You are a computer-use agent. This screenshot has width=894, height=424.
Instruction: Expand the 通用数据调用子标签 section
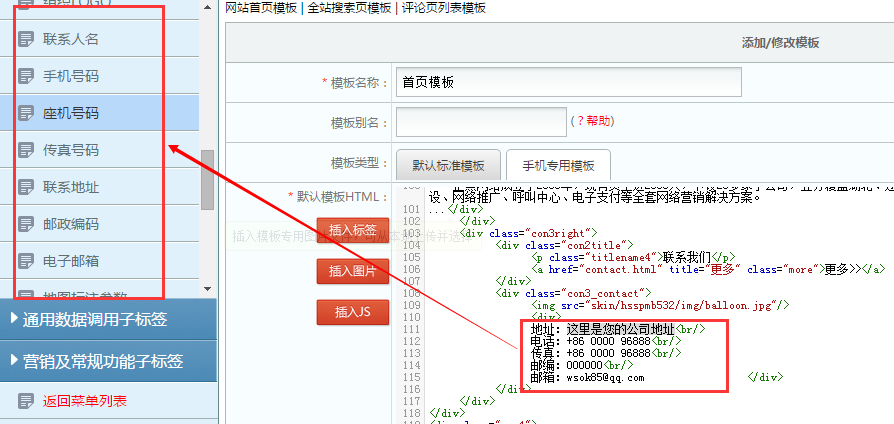[x=108, y=320]
